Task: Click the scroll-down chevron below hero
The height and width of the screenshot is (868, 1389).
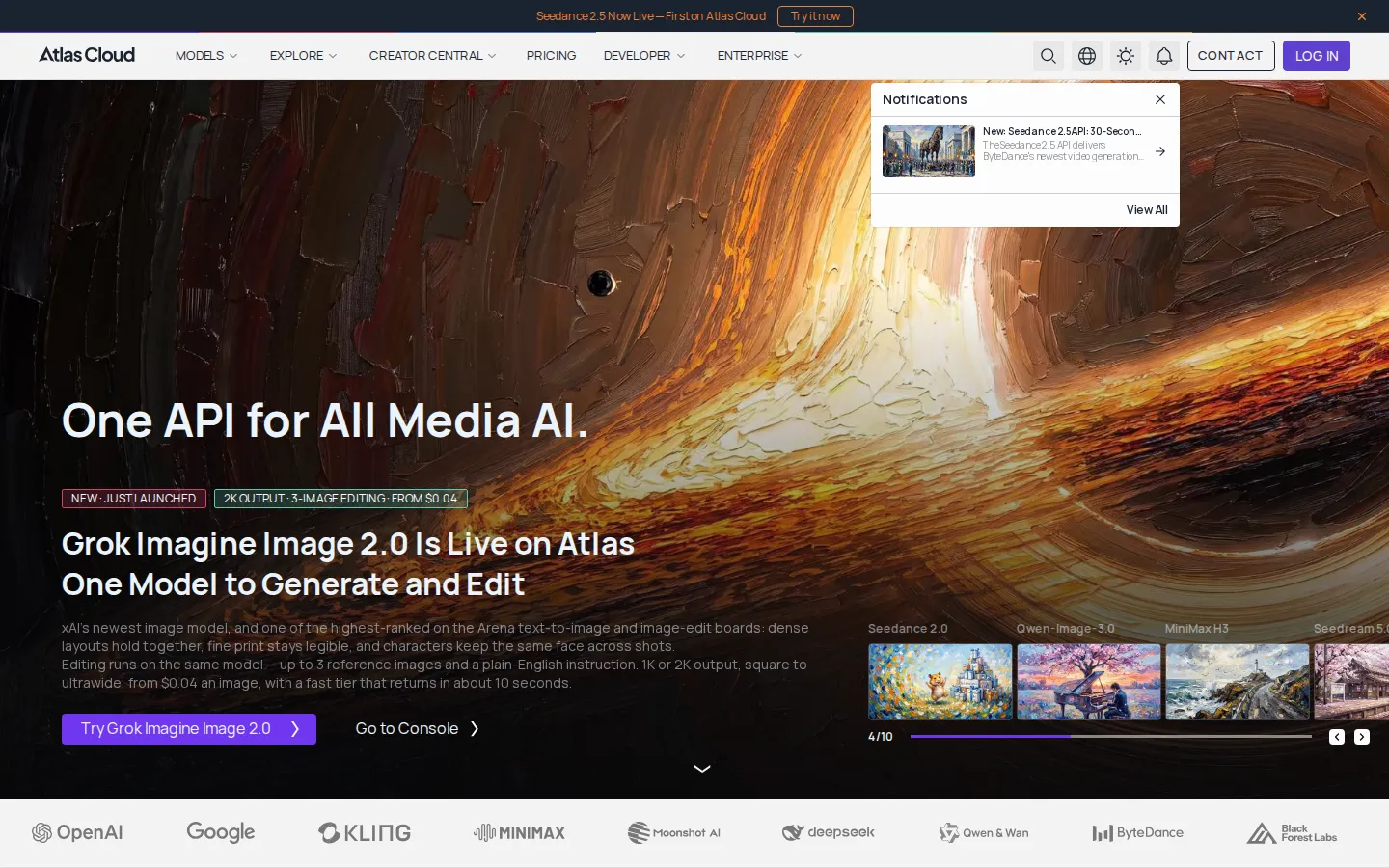Action: pos(702,769)
